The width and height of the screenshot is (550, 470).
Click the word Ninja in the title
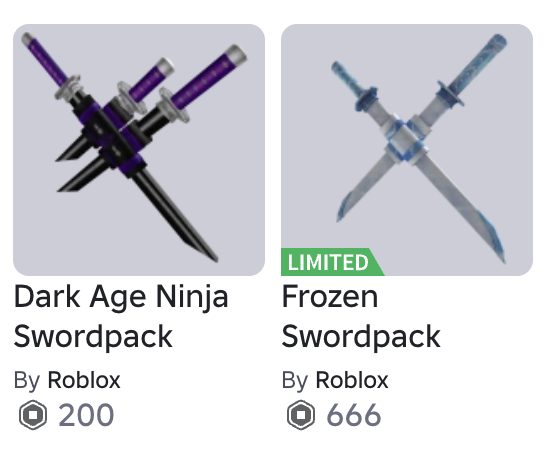[192, 298]
